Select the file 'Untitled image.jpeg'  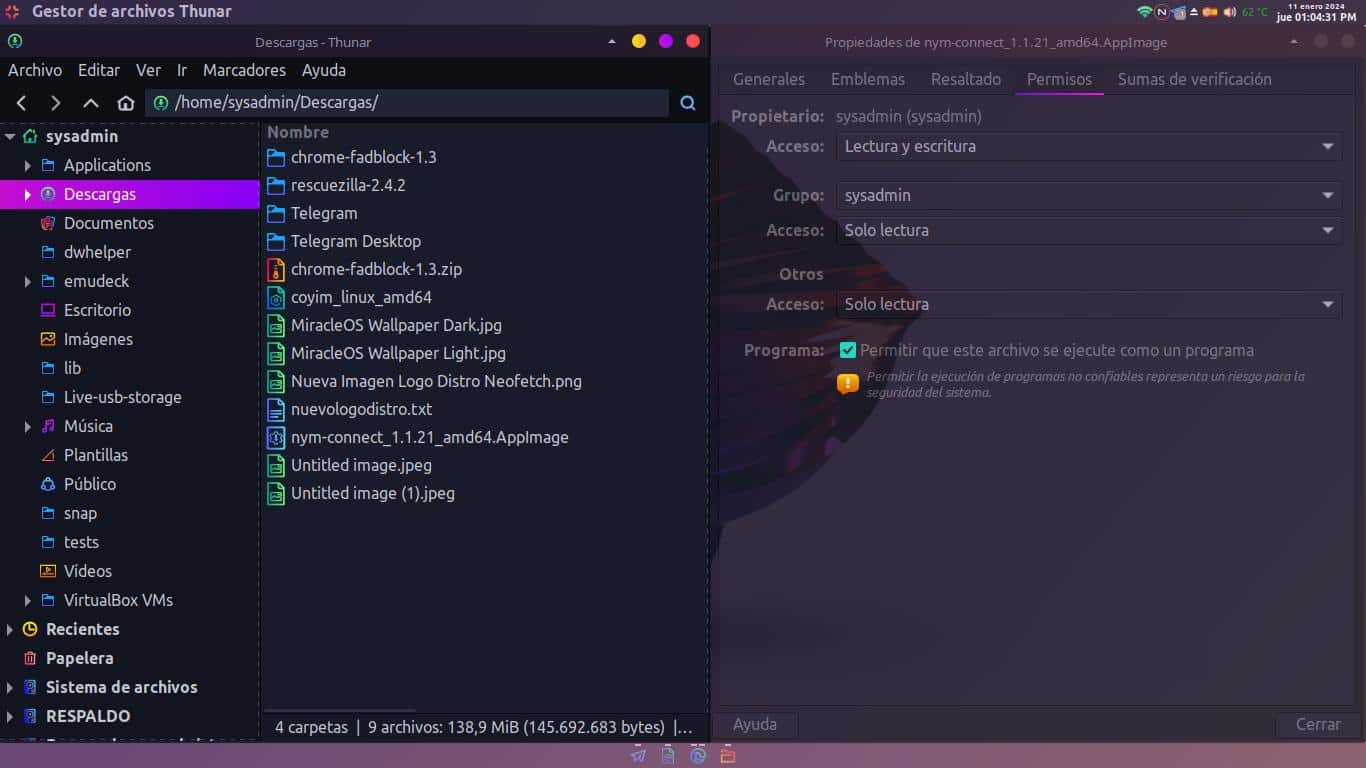pyautogui.click(x=361, y=465)
